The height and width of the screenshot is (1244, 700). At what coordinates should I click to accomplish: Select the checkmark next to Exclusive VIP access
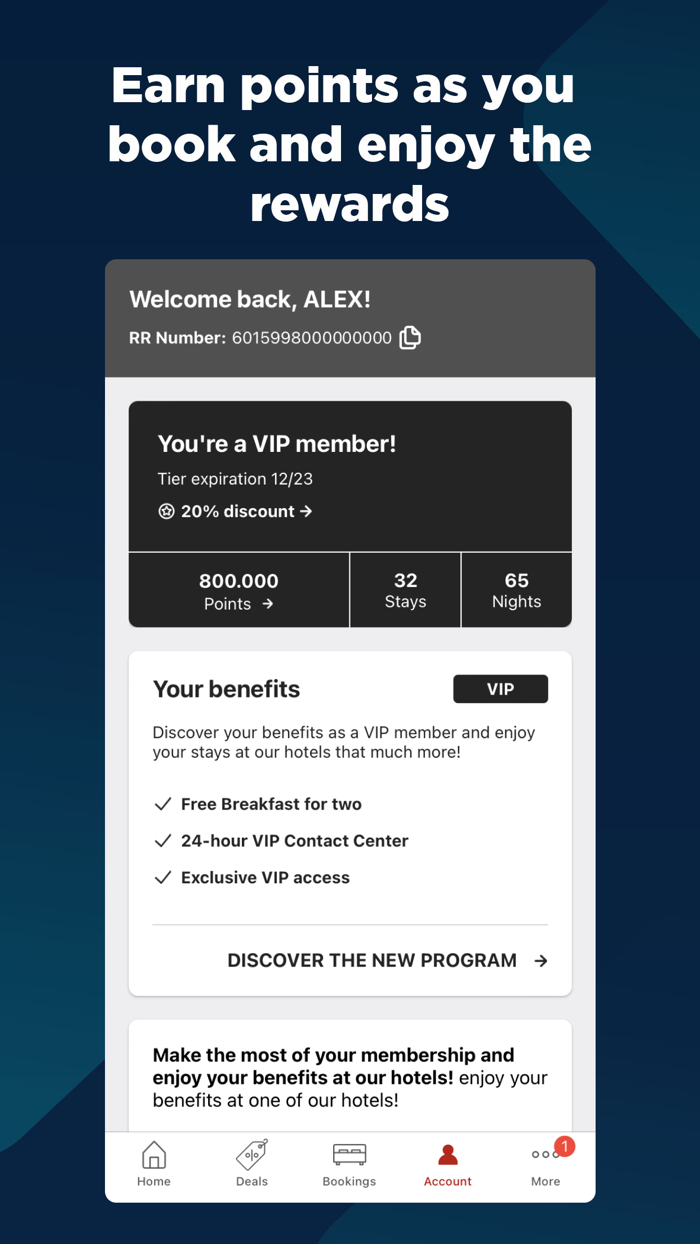pyautogui.click(x=163, y=877)
